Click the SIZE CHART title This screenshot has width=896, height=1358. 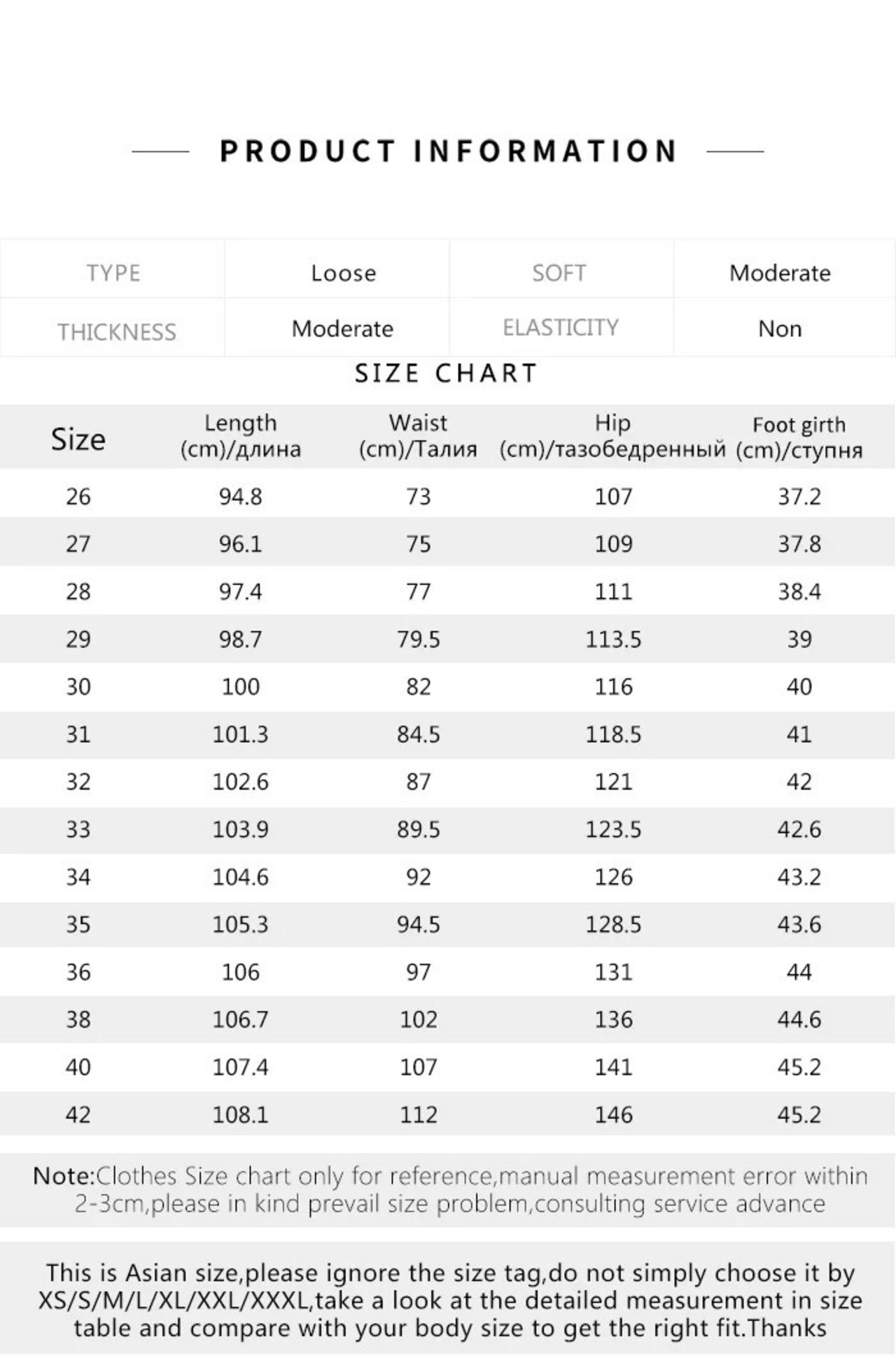click(x=446, y=374)
